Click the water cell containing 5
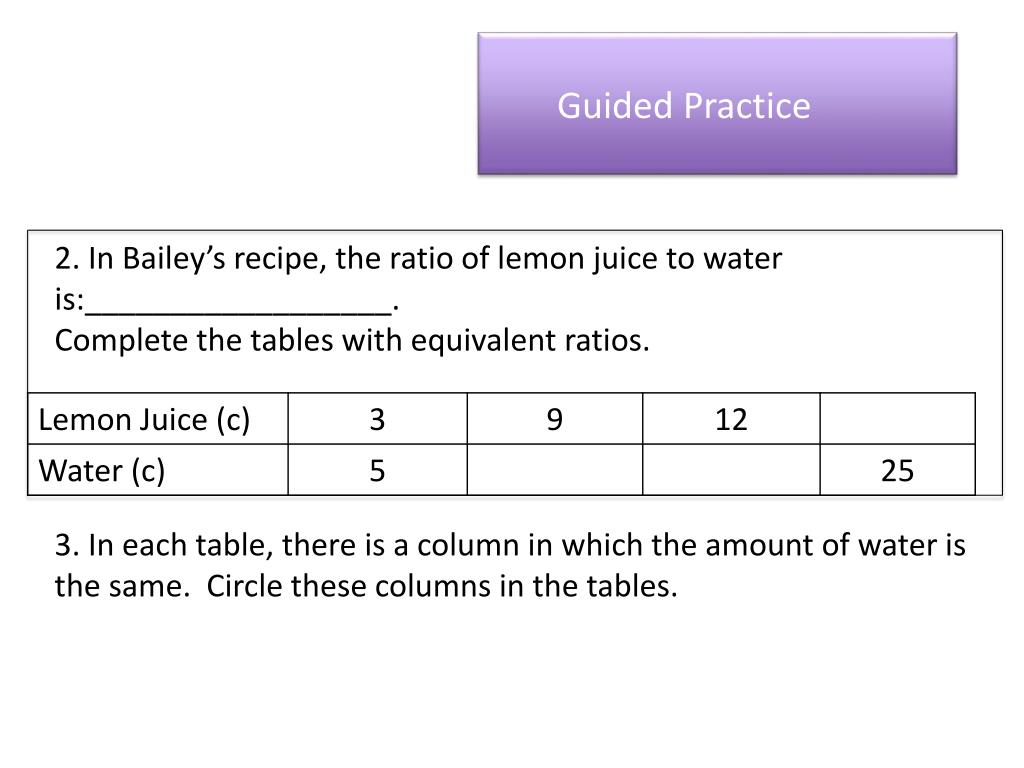Viewport: 1024px width, 768px height. tap(377, 470)
